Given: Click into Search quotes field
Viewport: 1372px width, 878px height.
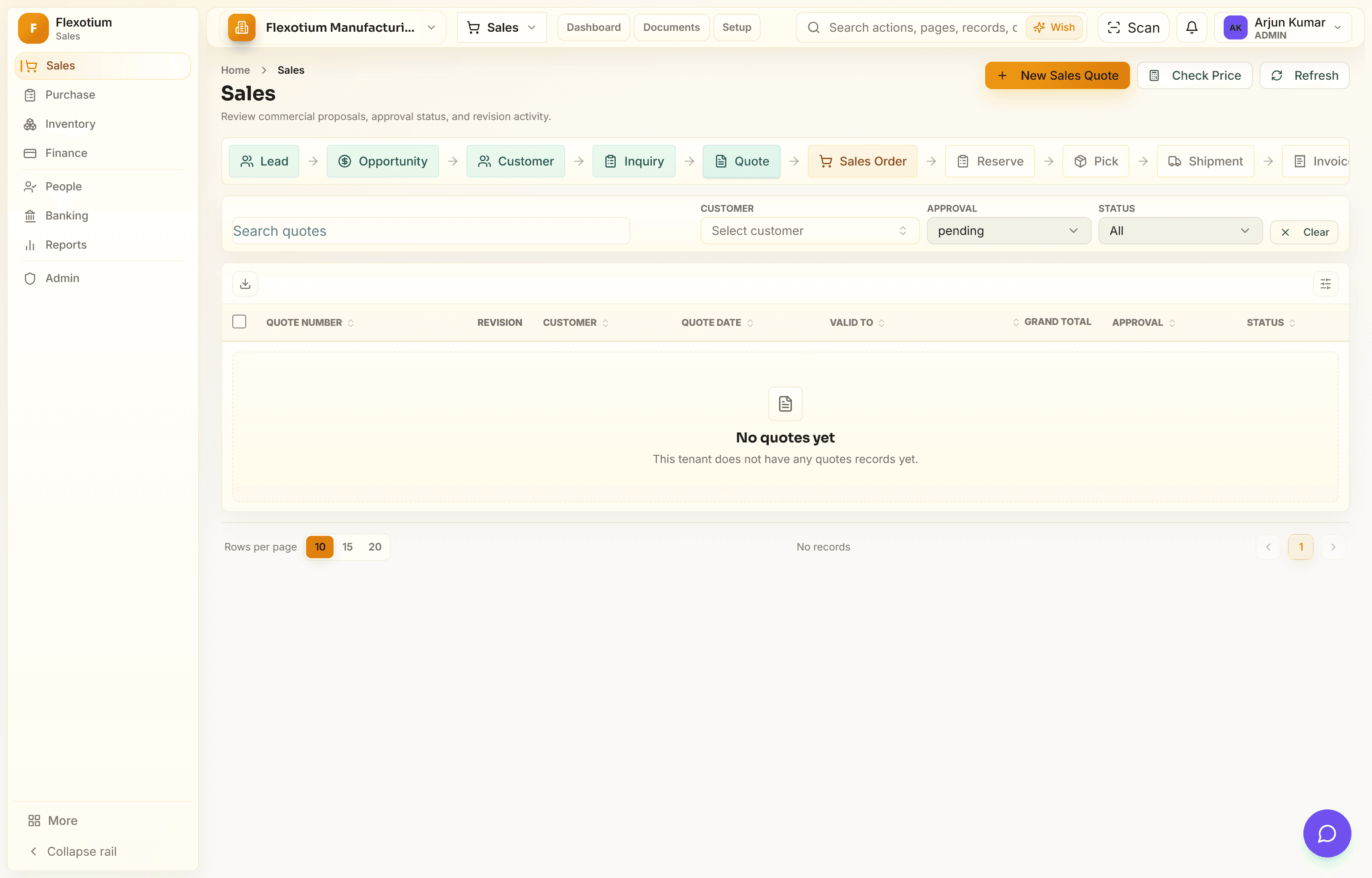Looking at the screenshot, I should click(431, 231).
